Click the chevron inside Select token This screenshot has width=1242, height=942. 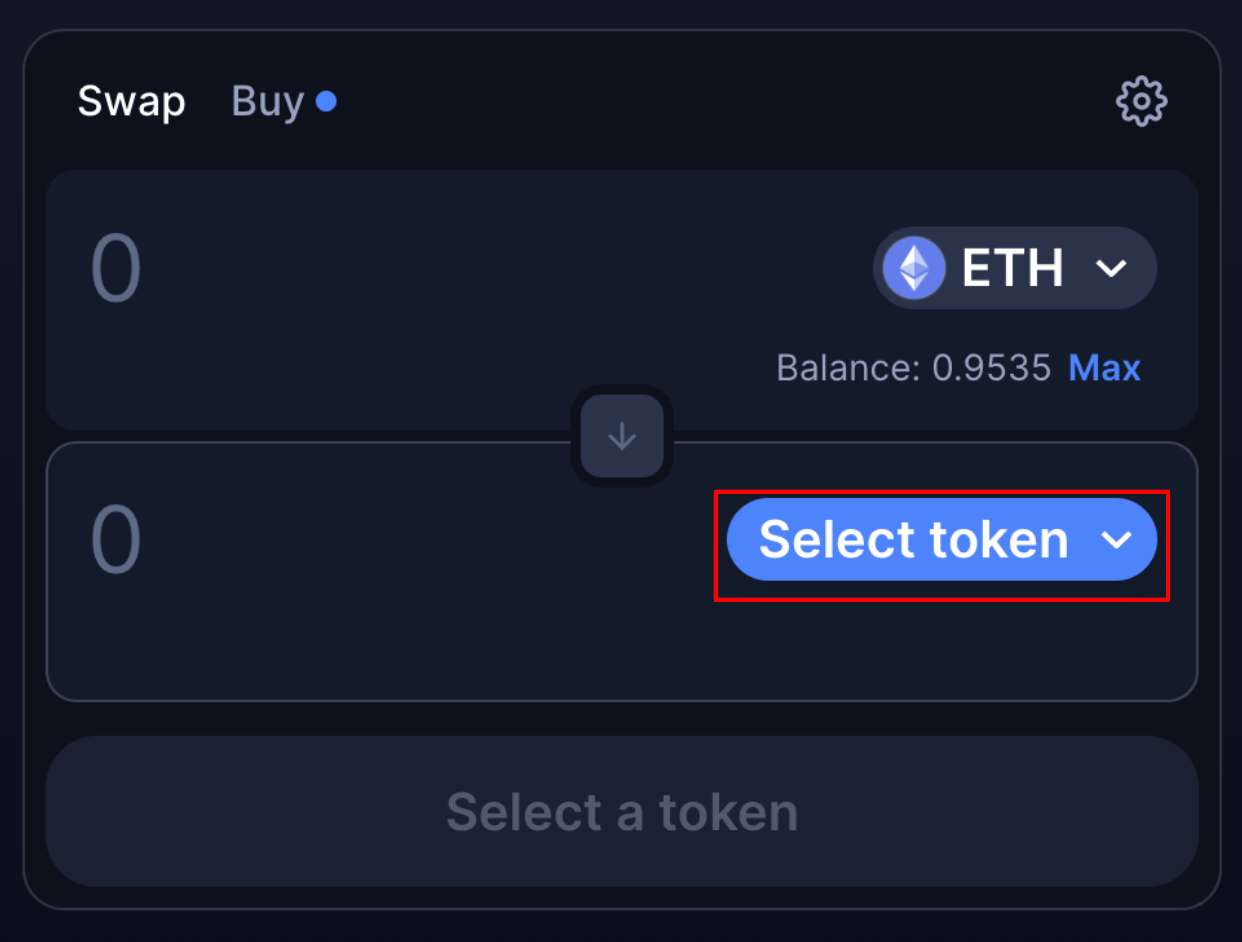[x=1116, y=540]
